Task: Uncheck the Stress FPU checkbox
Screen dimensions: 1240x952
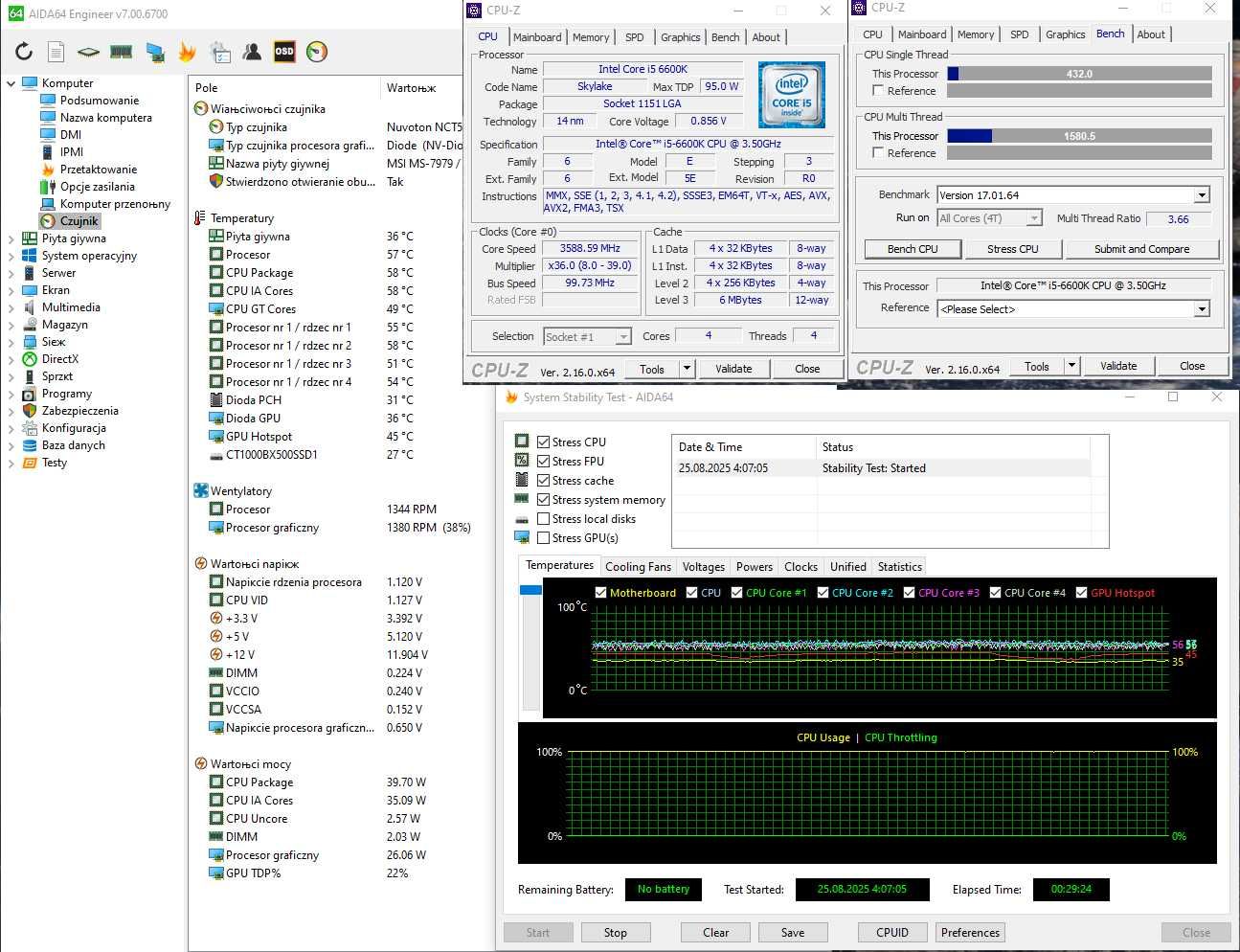Action: pyautogui.click(x=544, y=461)
